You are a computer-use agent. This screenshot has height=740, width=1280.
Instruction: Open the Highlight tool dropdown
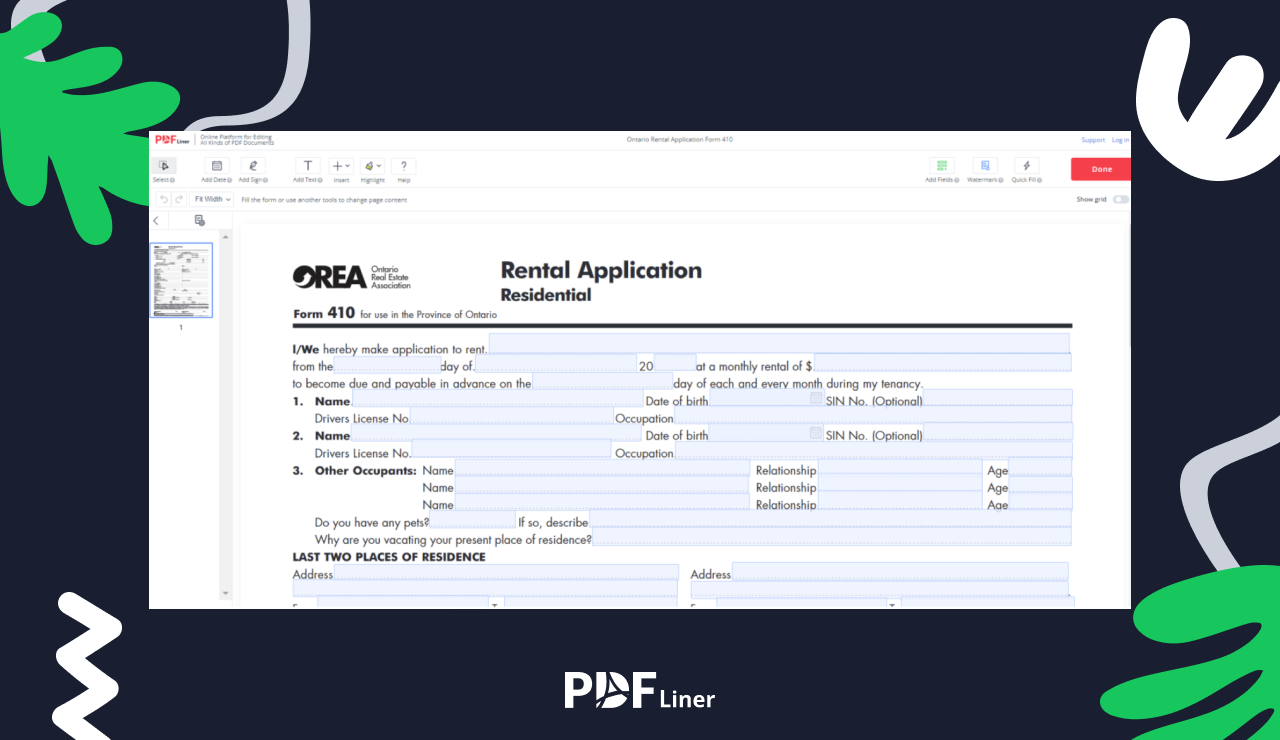coord(372,166)
